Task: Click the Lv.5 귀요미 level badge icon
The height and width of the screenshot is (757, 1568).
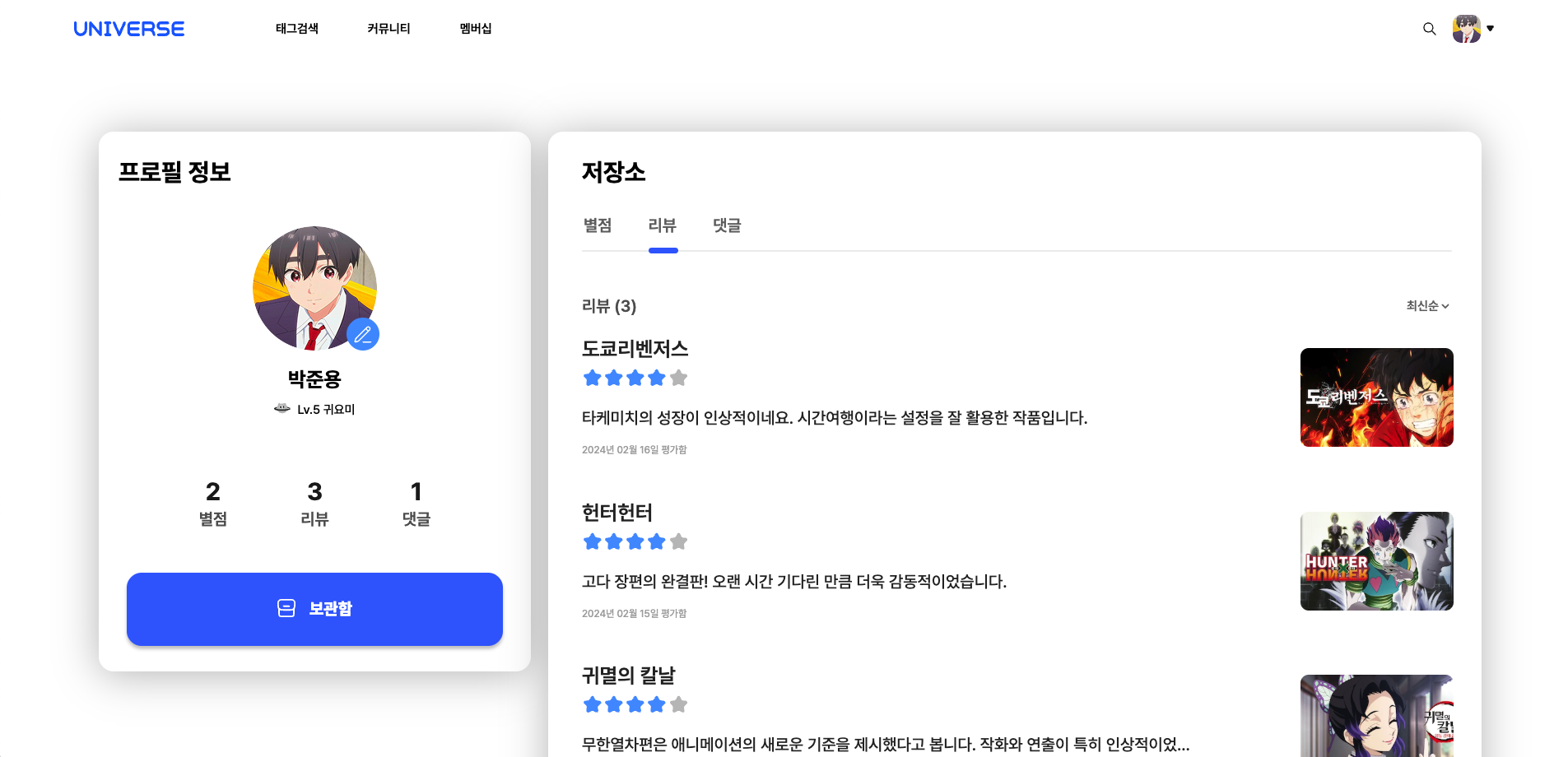Action: click(282, 408)
